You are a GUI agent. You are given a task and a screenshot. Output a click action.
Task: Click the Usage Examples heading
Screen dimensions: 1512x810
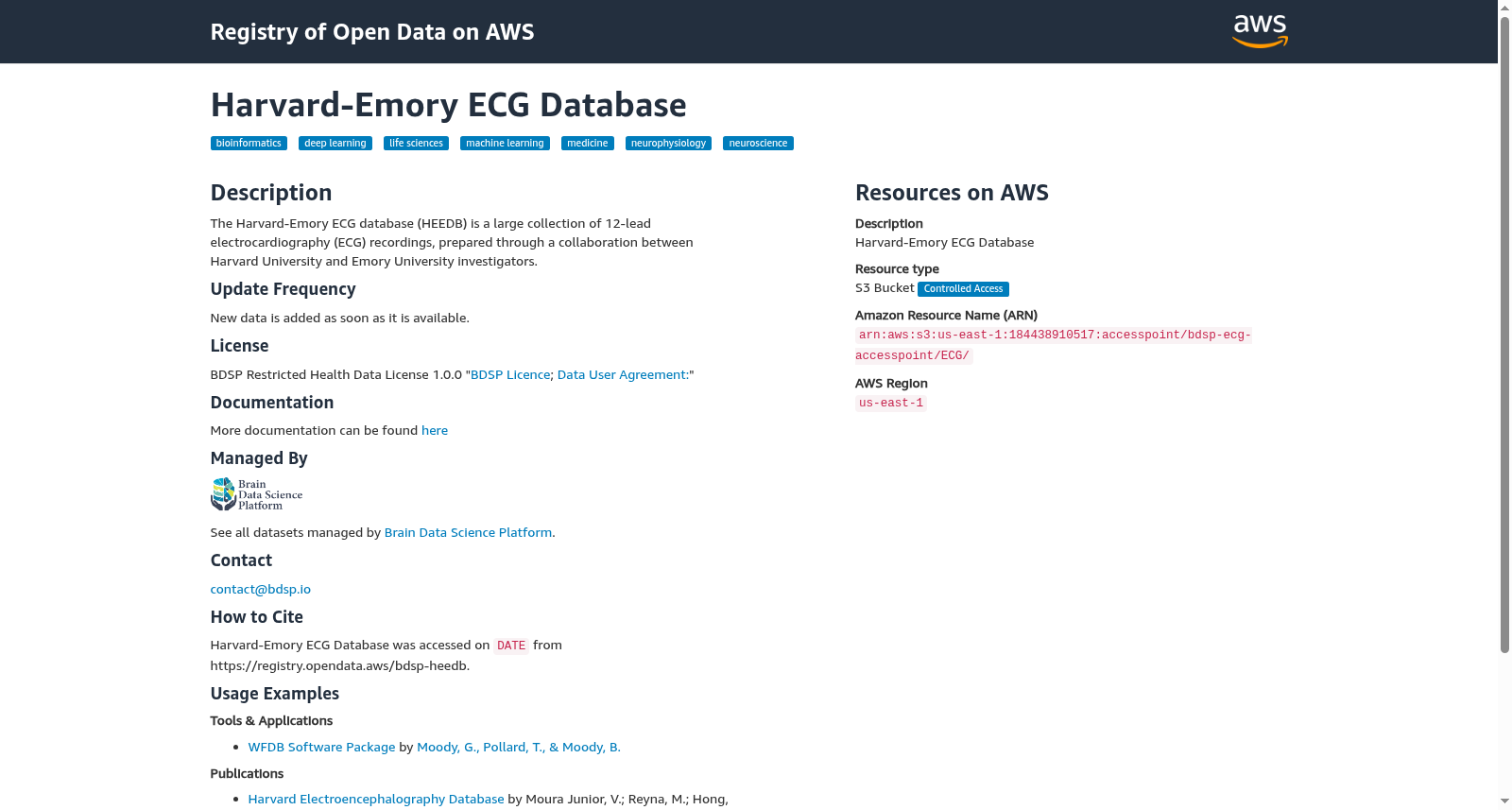(275, 694)
